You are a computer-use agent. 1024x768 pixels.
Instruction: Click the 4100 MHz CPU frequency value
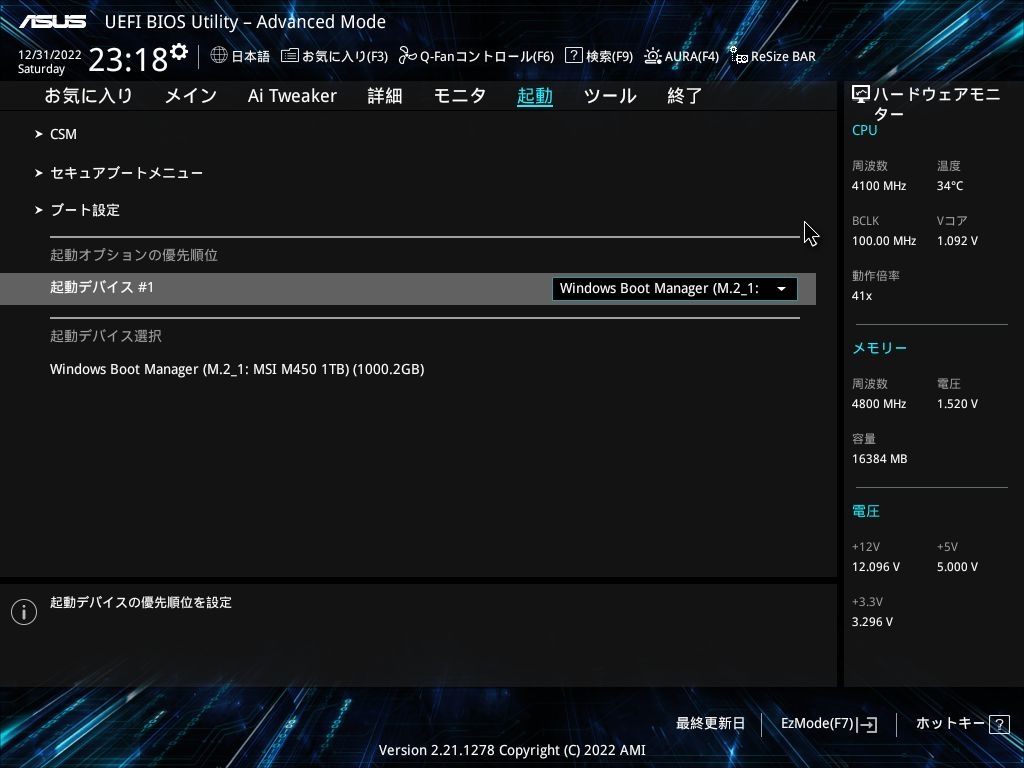[x=878, y=186]
